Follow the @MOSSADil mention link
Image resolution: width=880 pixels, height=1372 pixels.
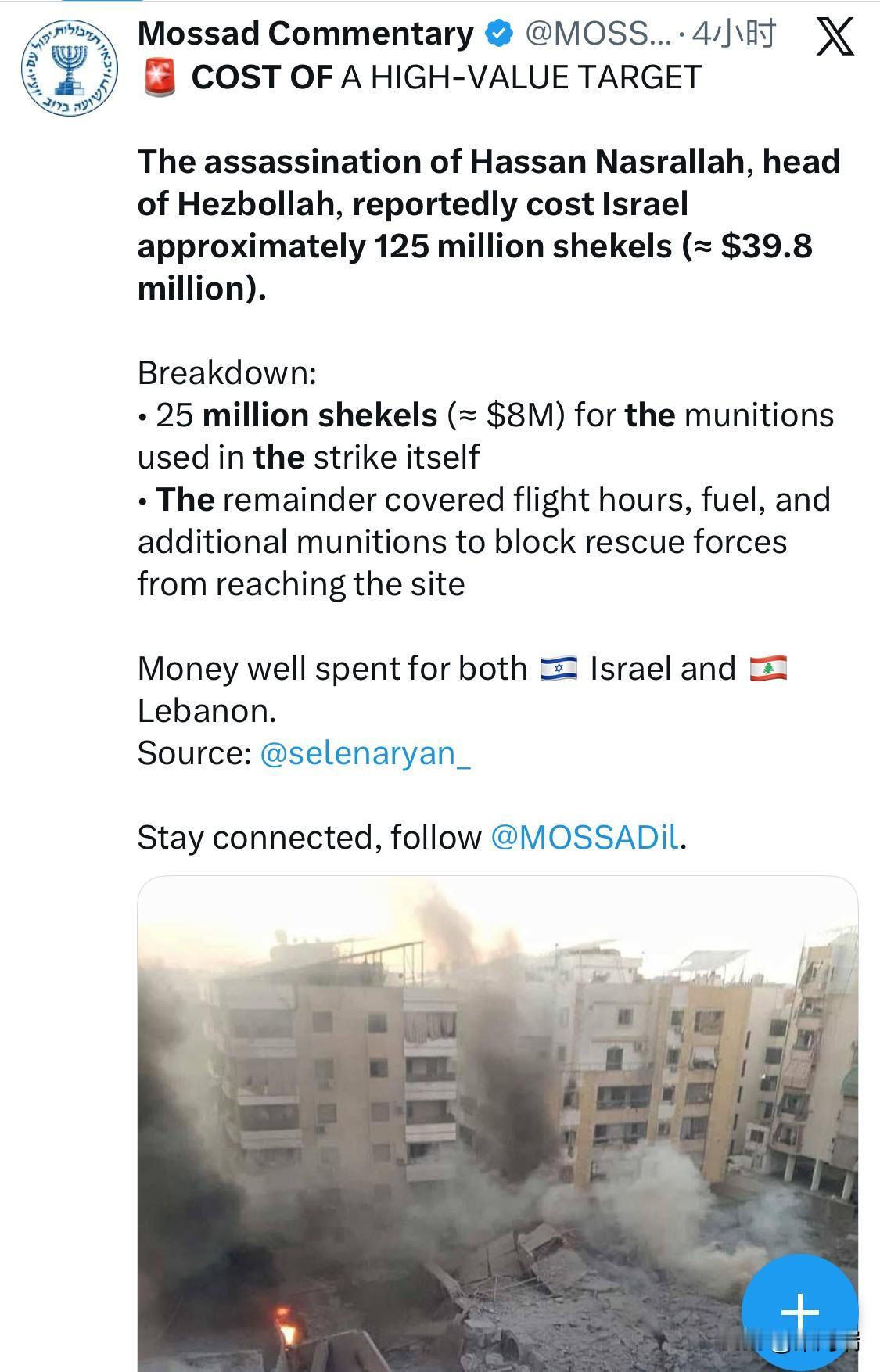585,838
